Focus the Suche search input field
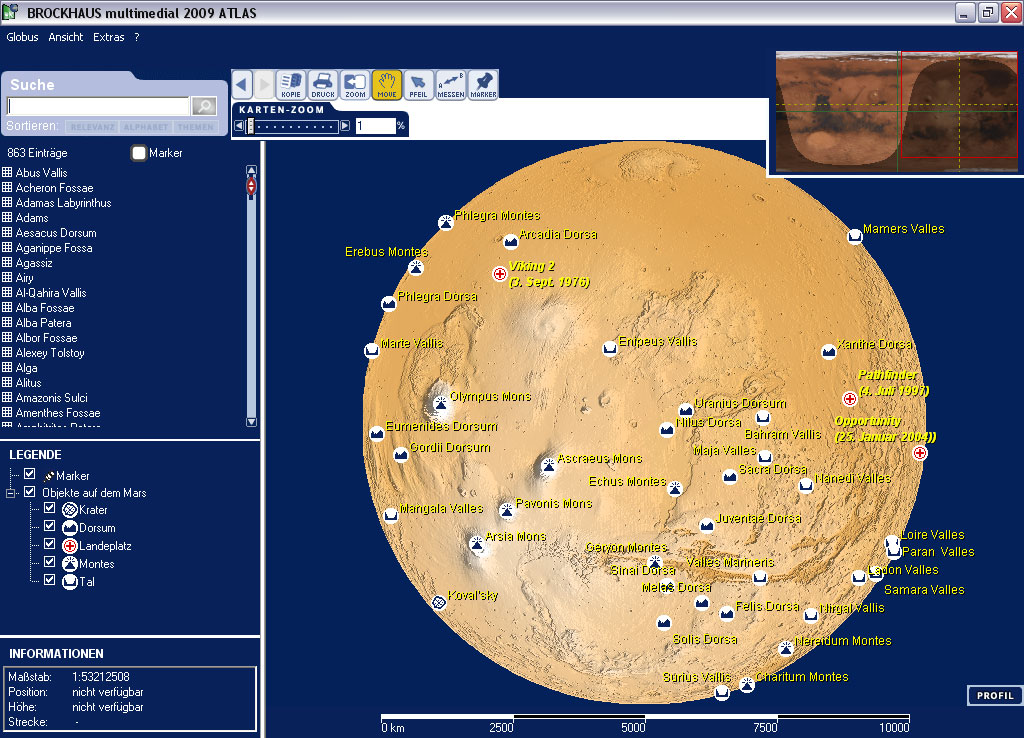The height and width of the screenshot is (738, 1024). click(98, 106)
